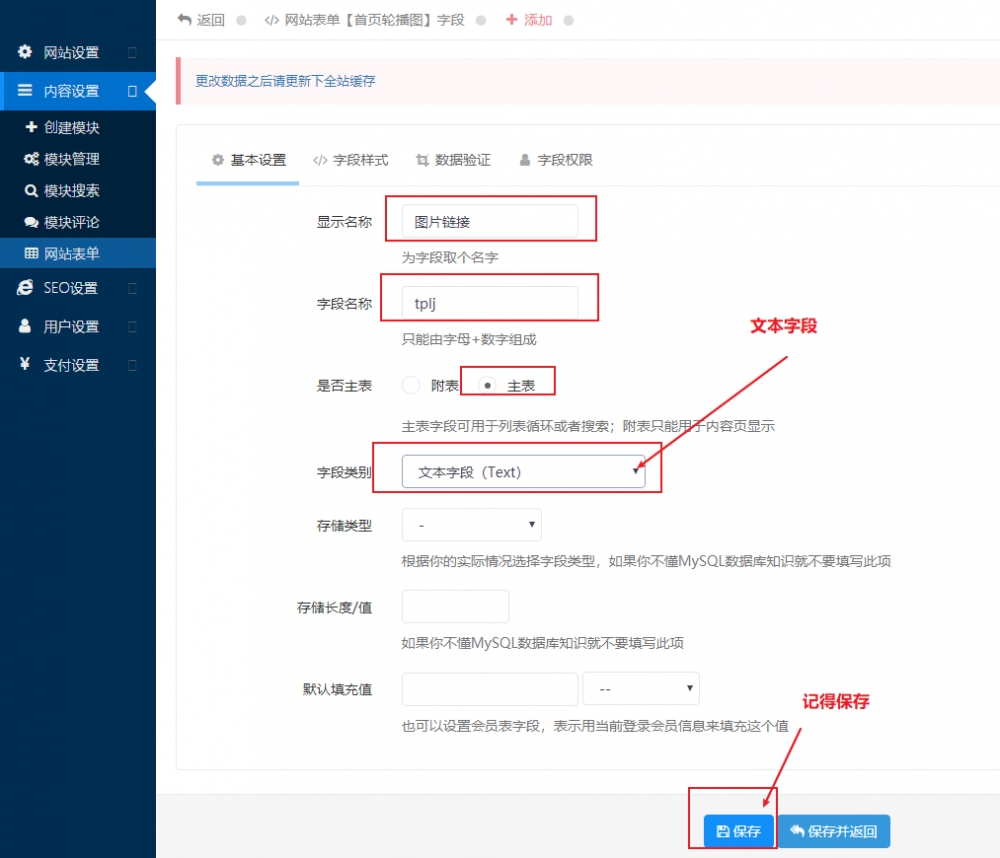This screenshot has width=1000, height=858.
Task: Expand the 支付设置 menu arrow
Action: pos(133,366)
